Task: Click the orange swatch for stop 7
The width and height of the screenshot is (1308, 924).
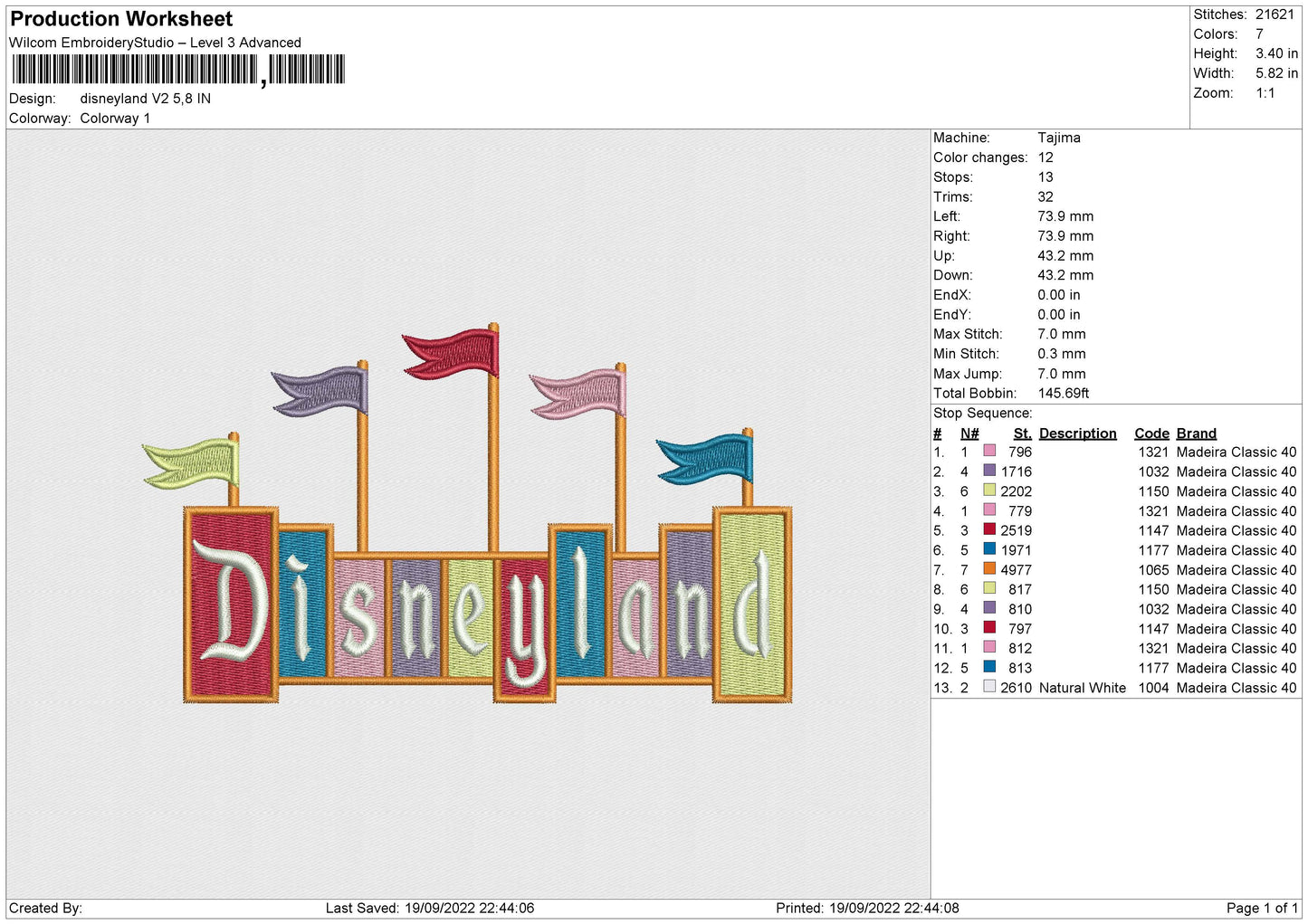Action: tap(989, 569)
